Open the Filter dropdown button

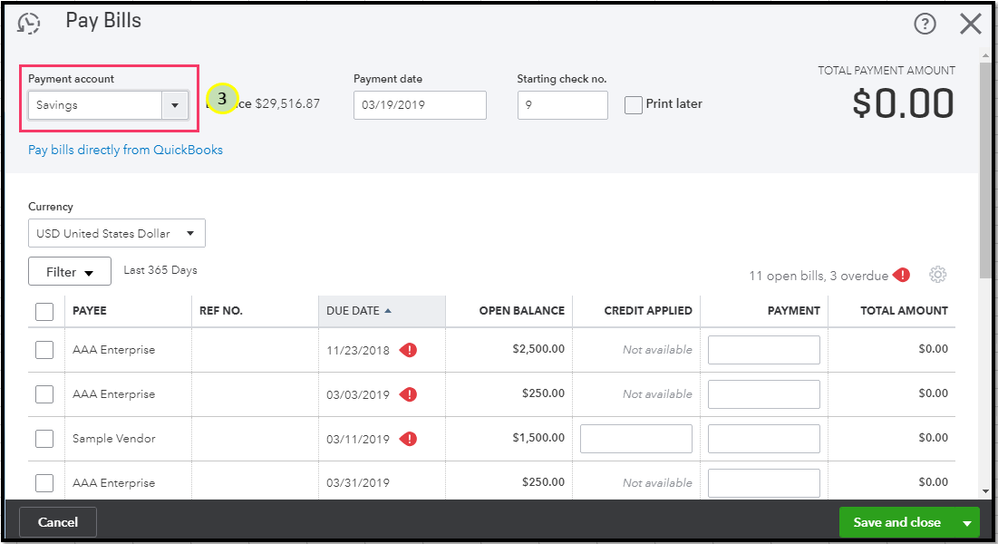[69, 272]
